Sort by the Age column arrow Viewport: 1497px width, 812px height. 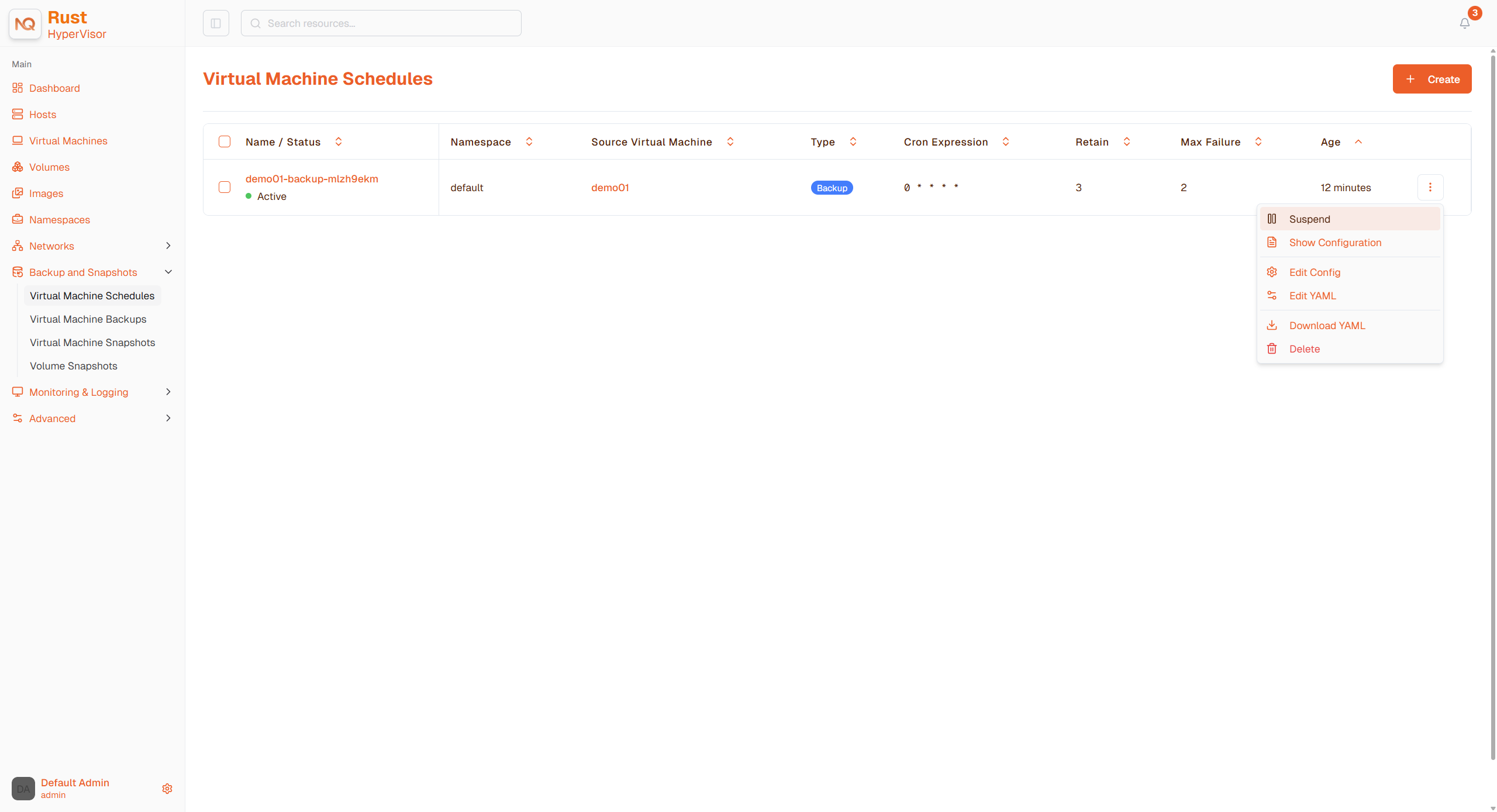click(1358, 142)
